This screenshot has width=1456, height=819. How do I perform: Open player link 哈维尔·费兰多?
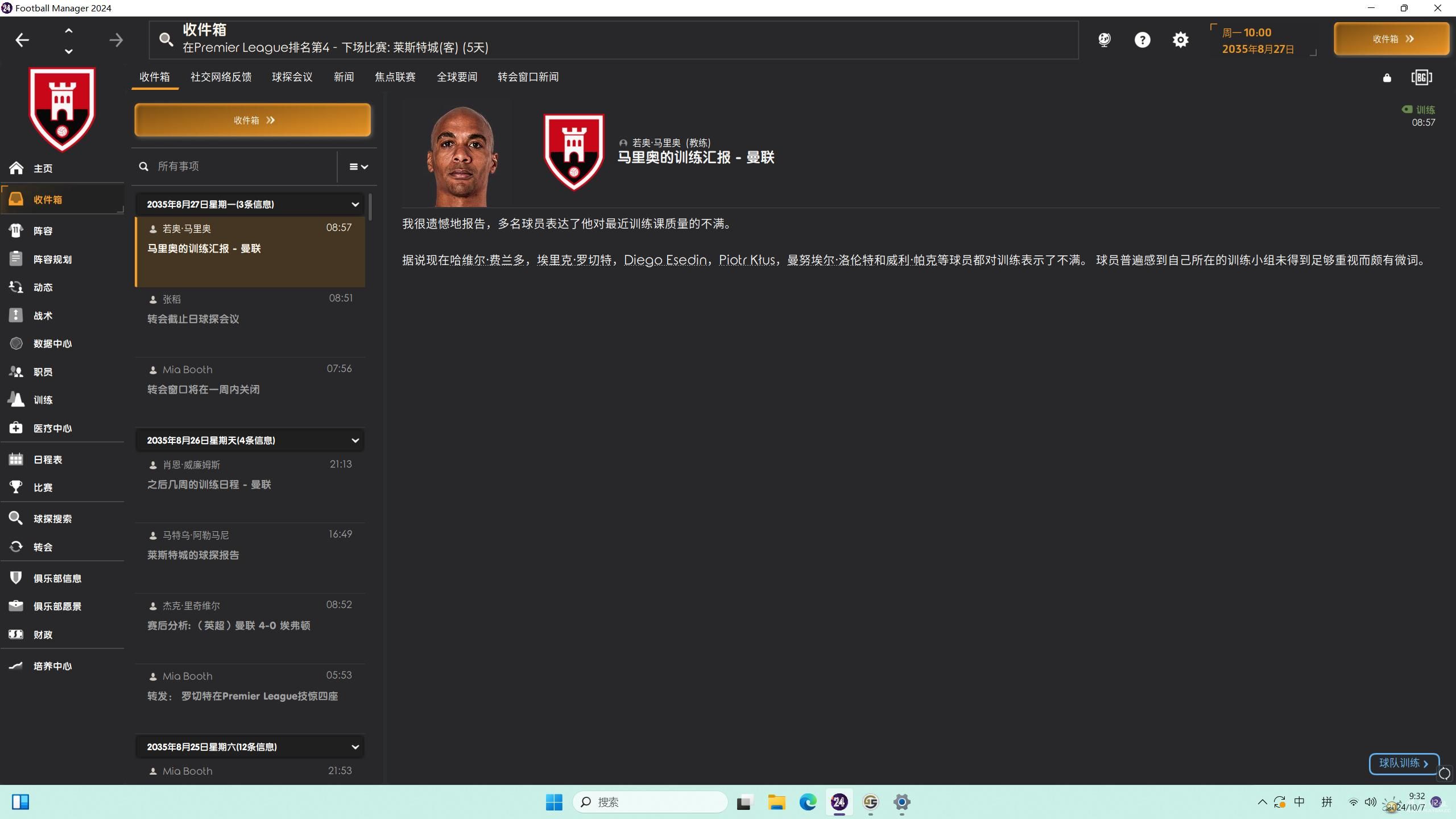[x=487, y=260]
